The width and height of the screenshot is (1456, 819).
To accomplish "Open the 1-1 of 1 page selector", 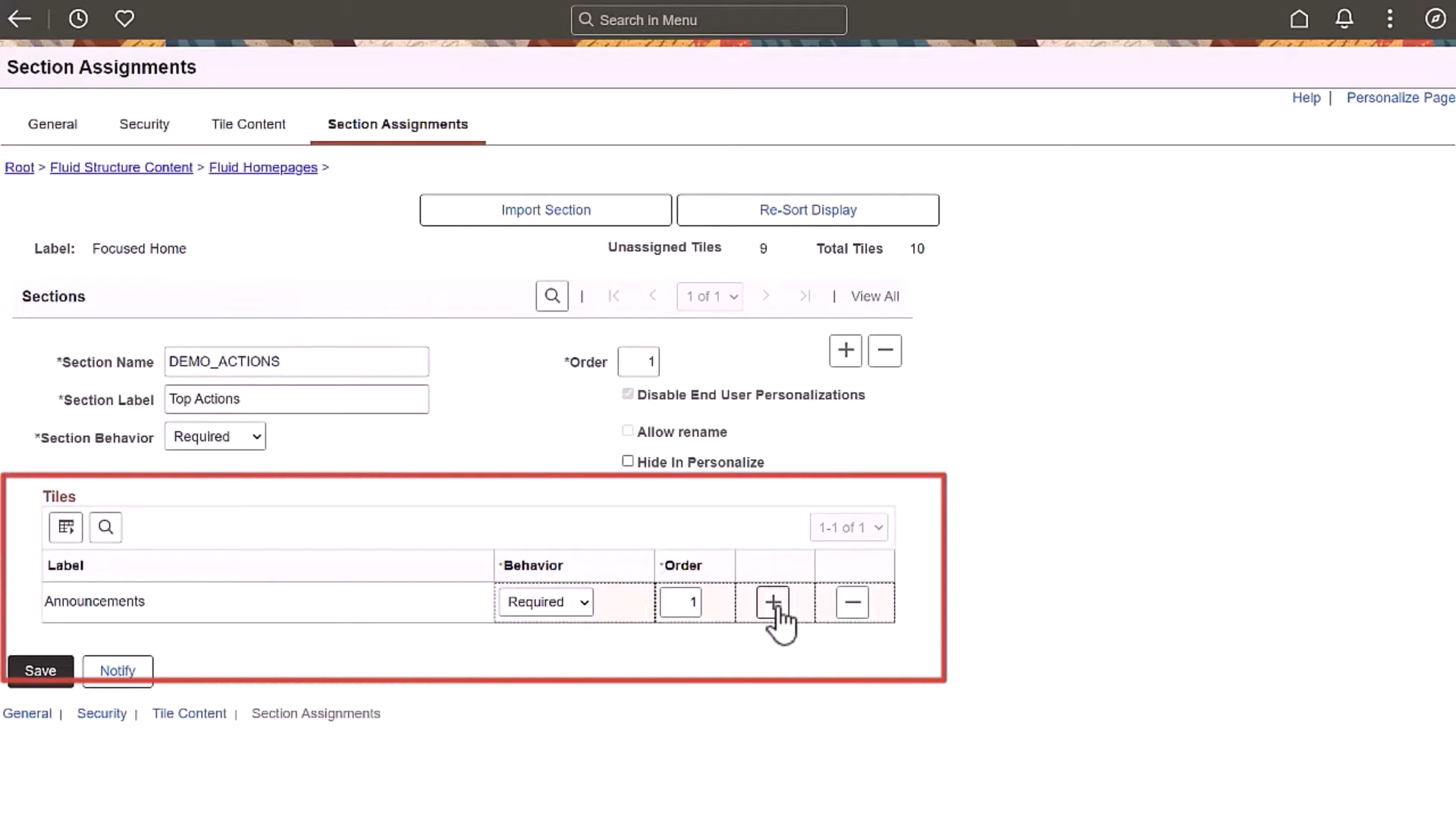I will point(849,527).
